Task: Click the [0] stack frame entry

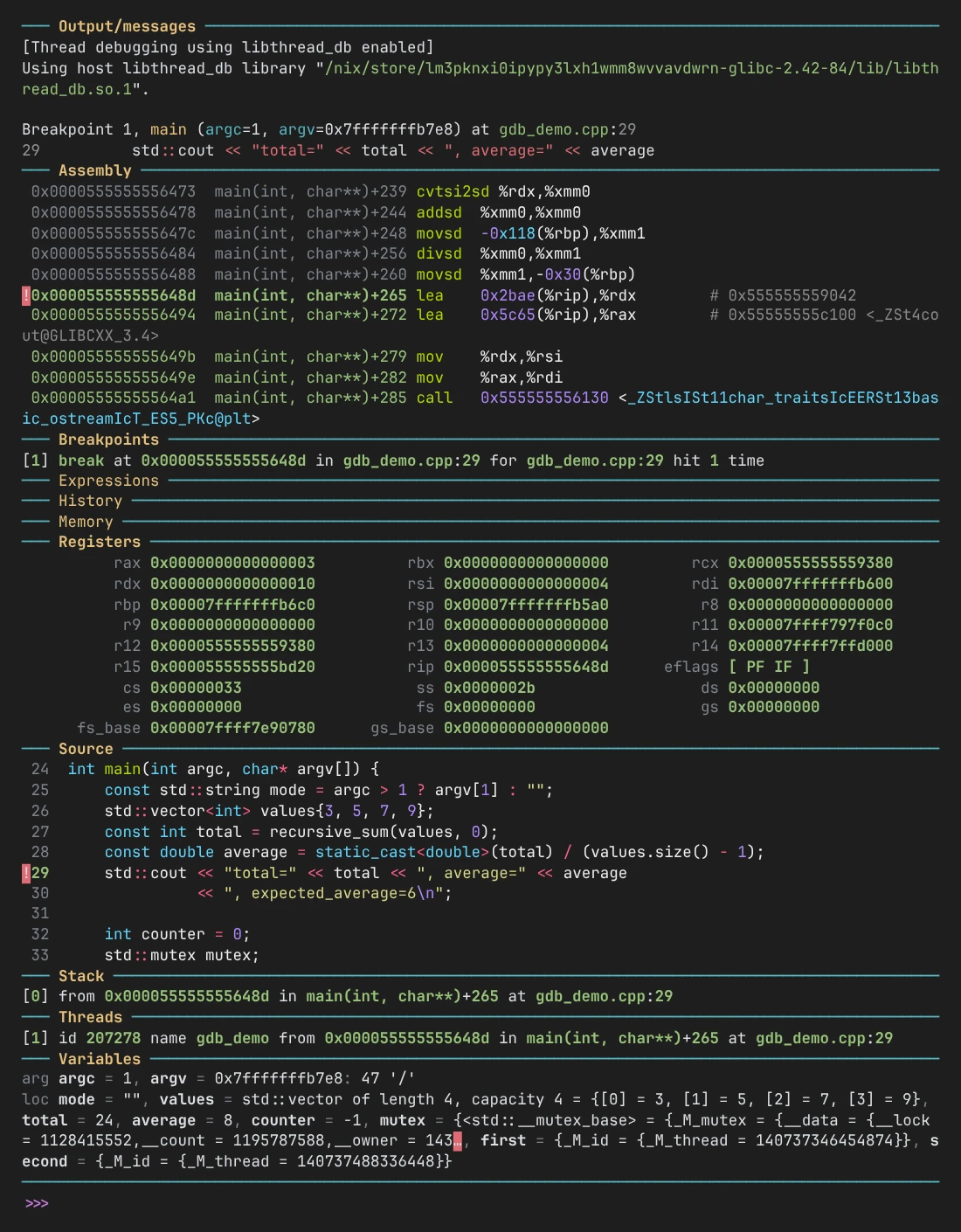Action: click(348, 996)
